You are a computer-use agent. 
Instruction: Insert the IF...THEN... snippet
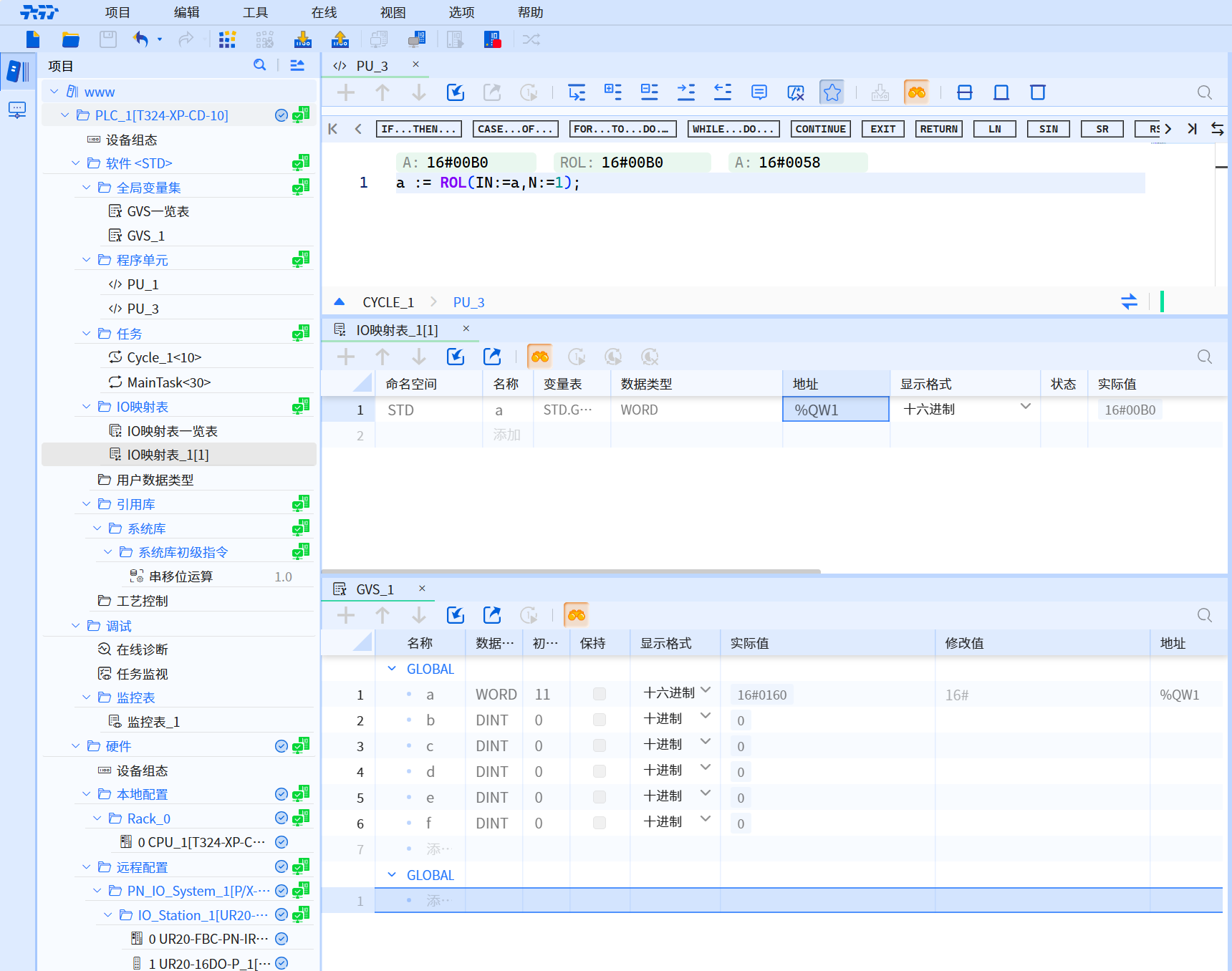tap(418, 129)
